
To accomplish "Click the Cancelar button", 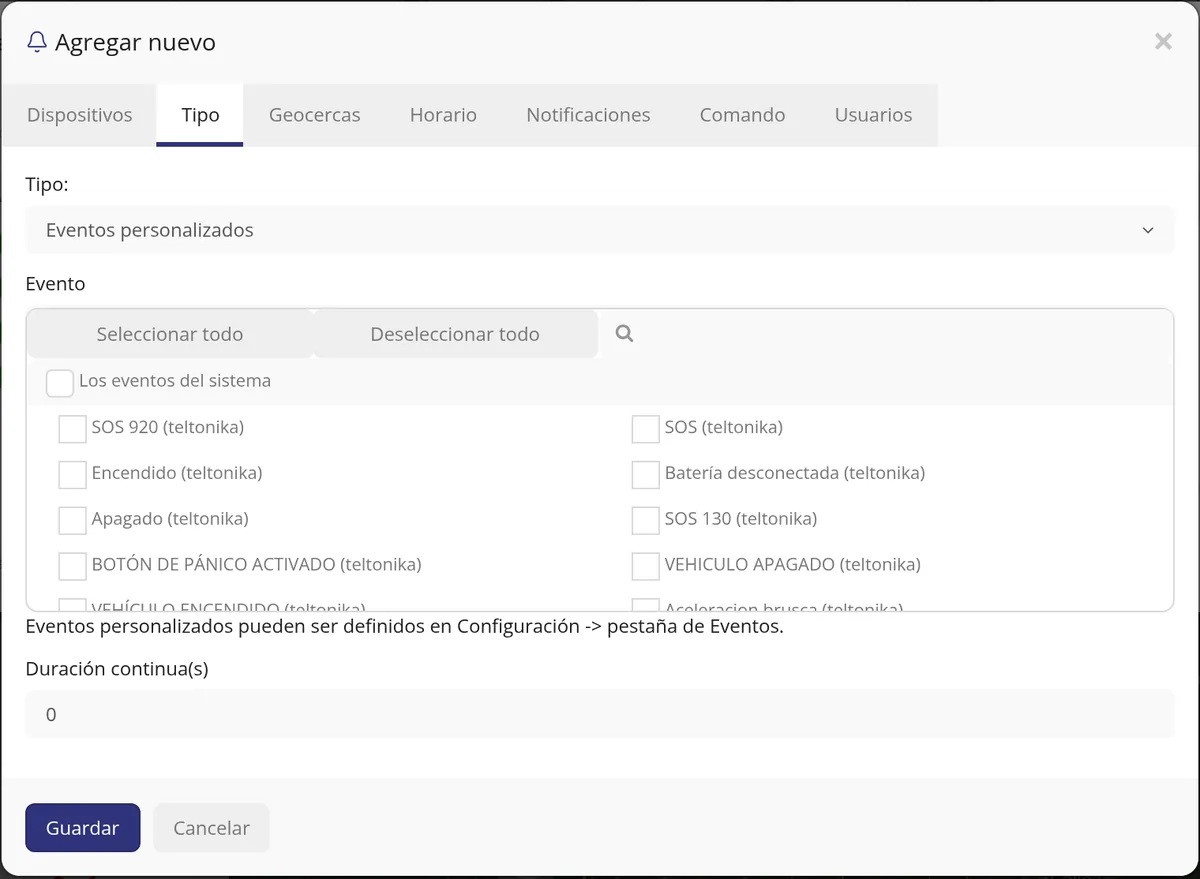I will pos(211,828).
